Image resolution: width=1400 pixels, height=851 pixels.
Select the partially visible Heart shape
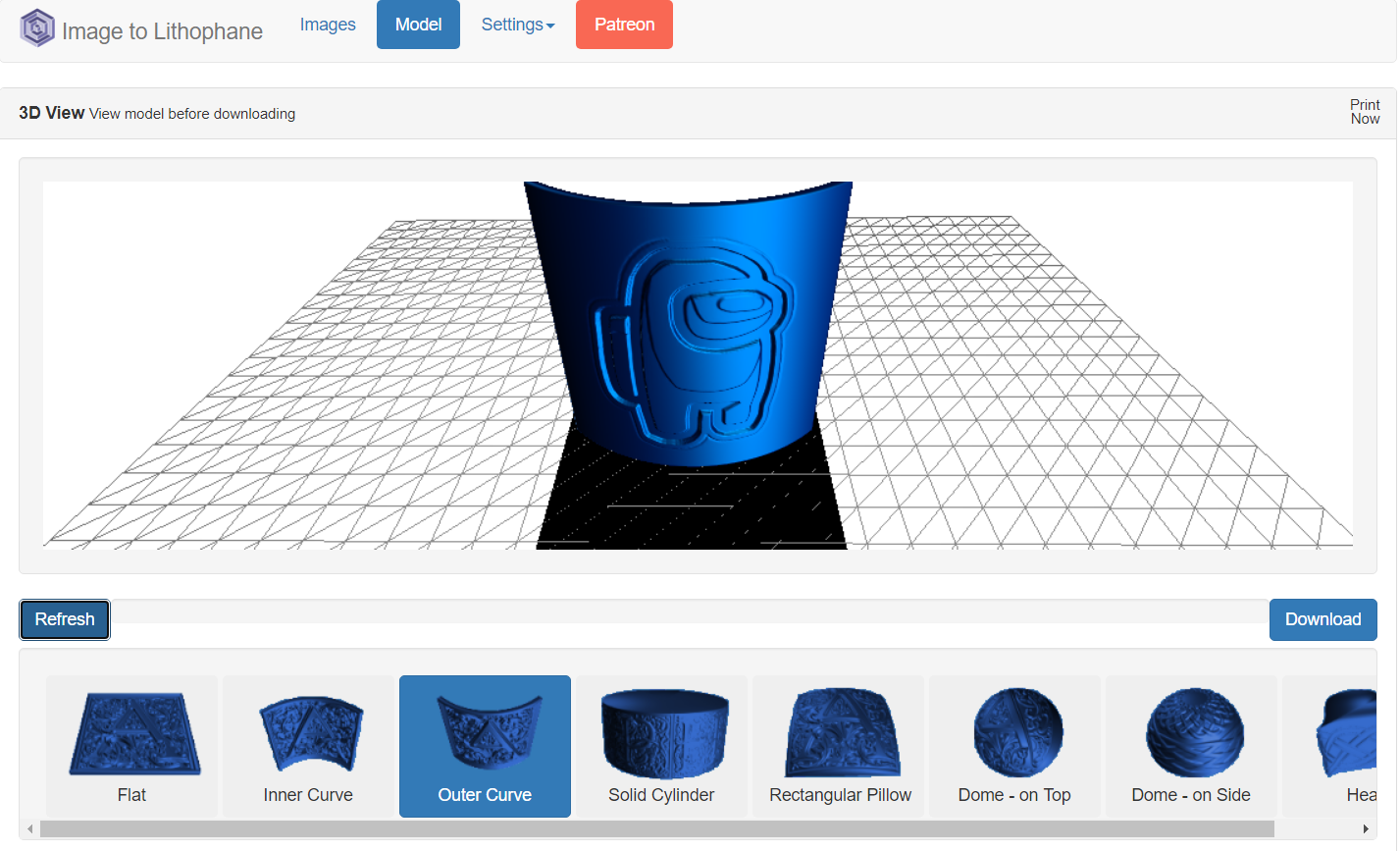(x=1346, y=746)
